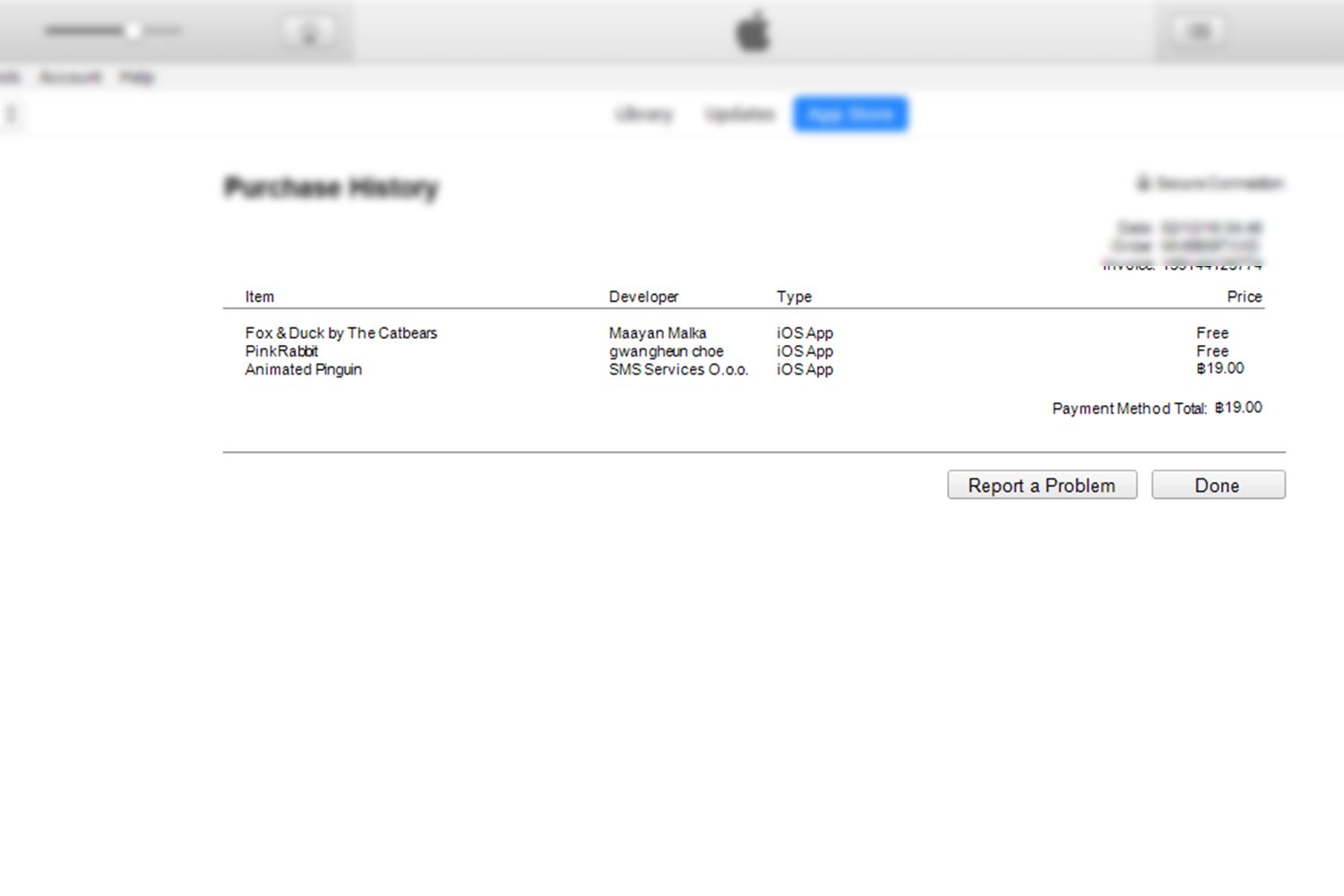Switch to the Library tab
The image size is (1344, 896).
coord(644,115)
